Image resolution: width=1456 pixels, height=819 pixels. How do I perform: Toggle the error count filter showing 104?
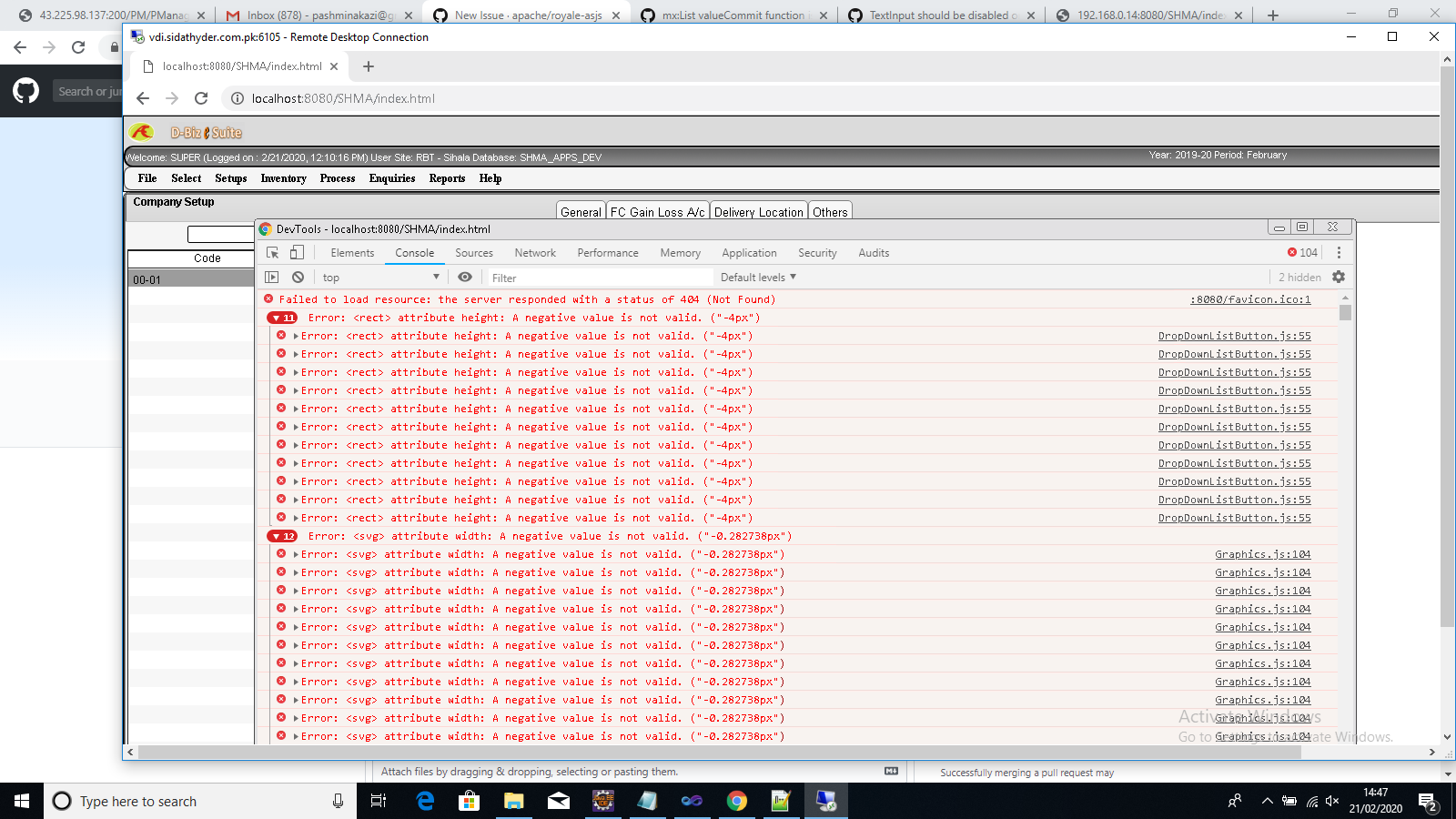[x=1300, y=252]
